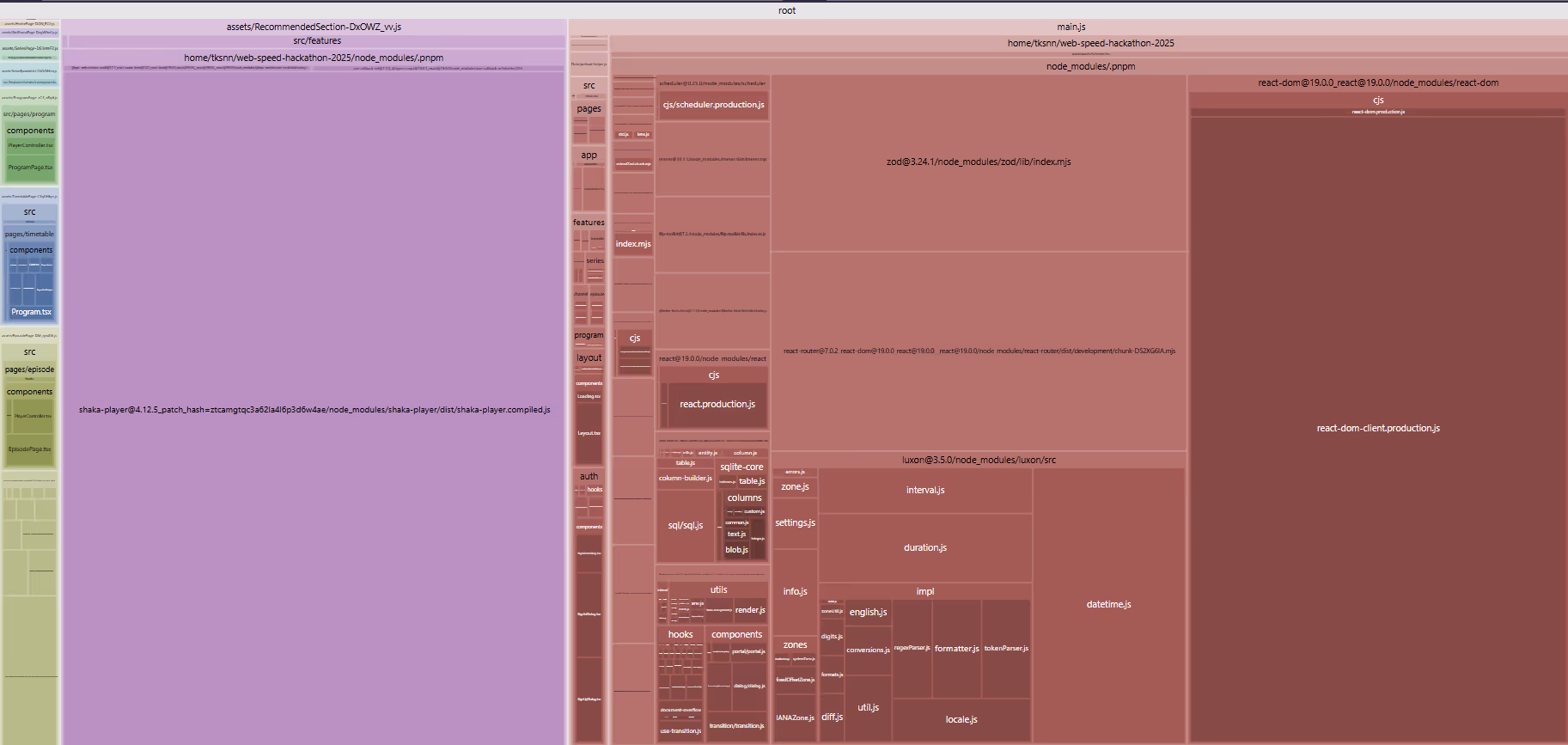
Task: Select the react-router chunk-DS2XG6IA.mjs block
Action: point(979,351)
